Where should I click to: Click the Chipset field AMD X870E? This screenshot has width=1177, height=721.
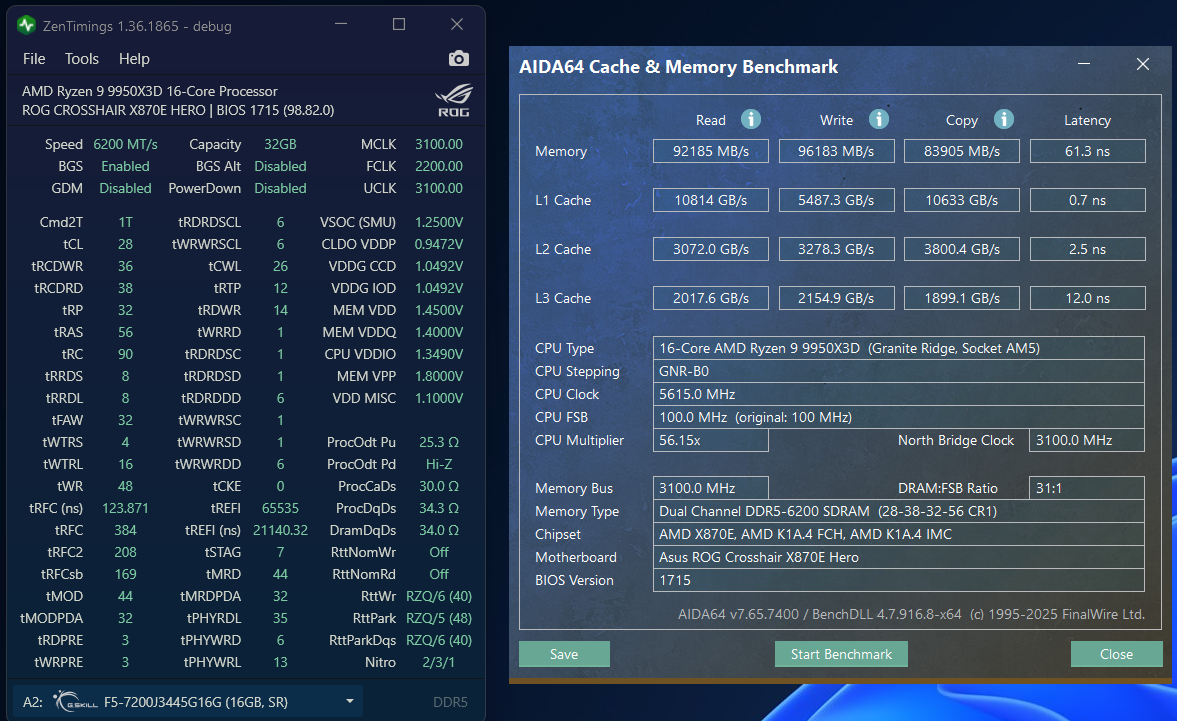pos(899,534)
